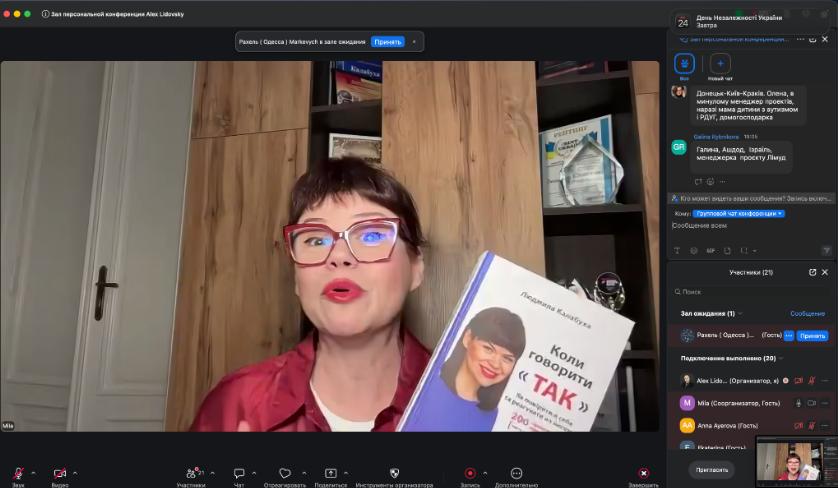Viewport: 838px width, 488px height.
Task: Open the Групповой чат конференции recipient dropdown
Action: (739, 213)
